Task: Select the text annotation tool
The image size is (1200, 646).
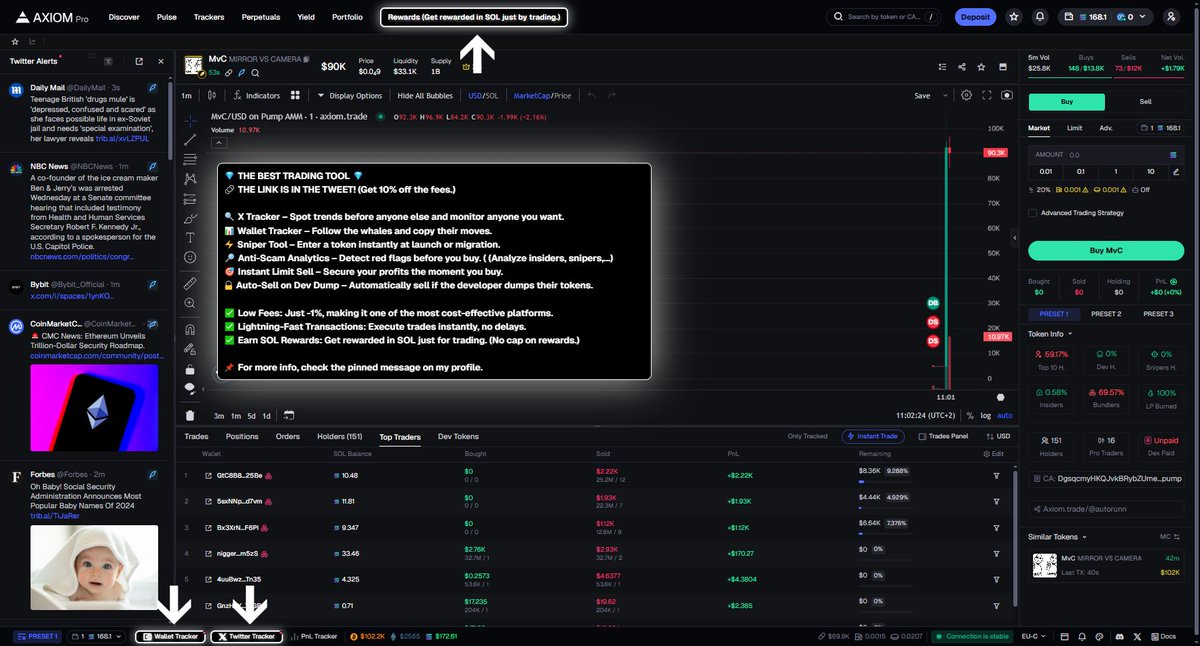Action: point(190,237)
